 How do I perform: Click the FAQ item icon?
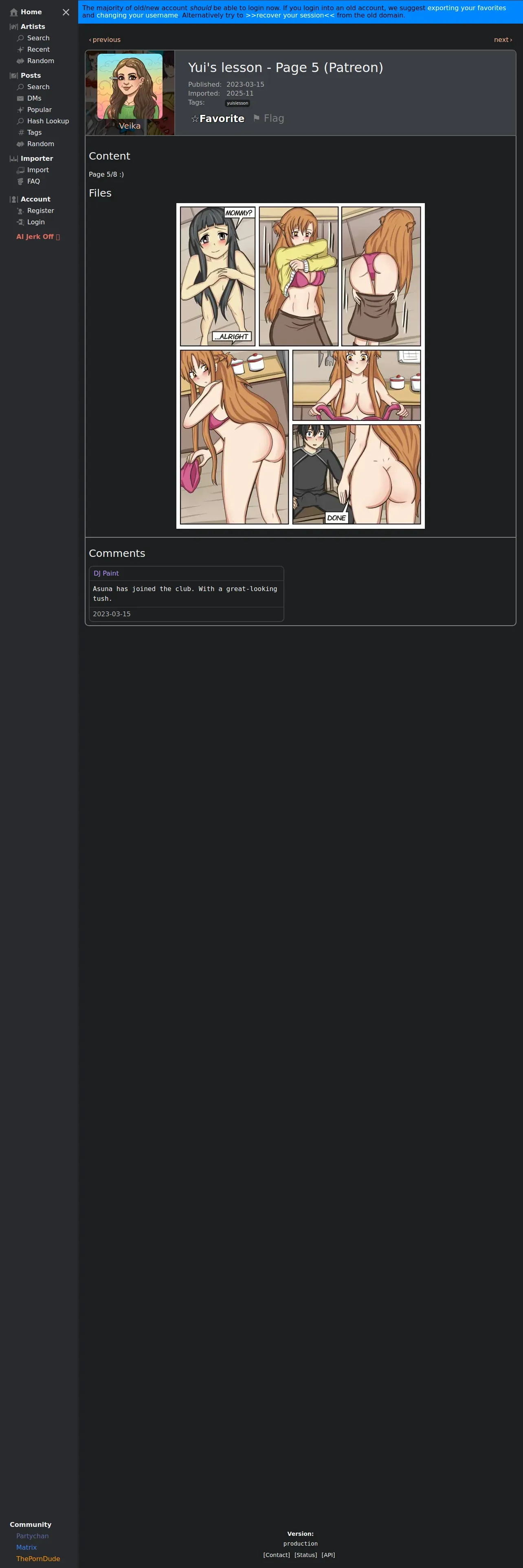click(x=21, y=182)
